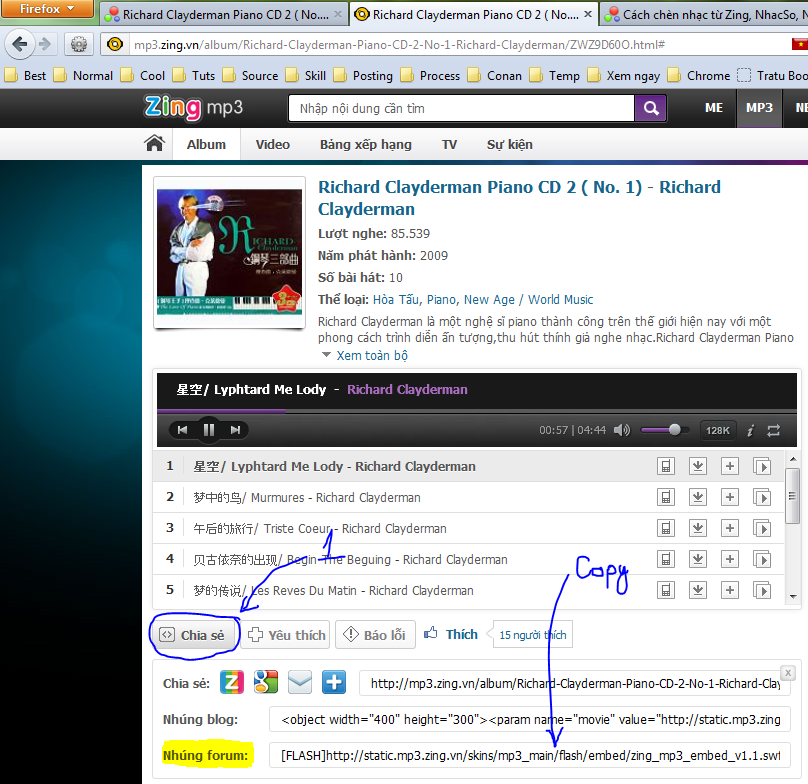Open the Tuts bookmarks folder
Viewport: 808px width, 784px height.
(194, 76)
